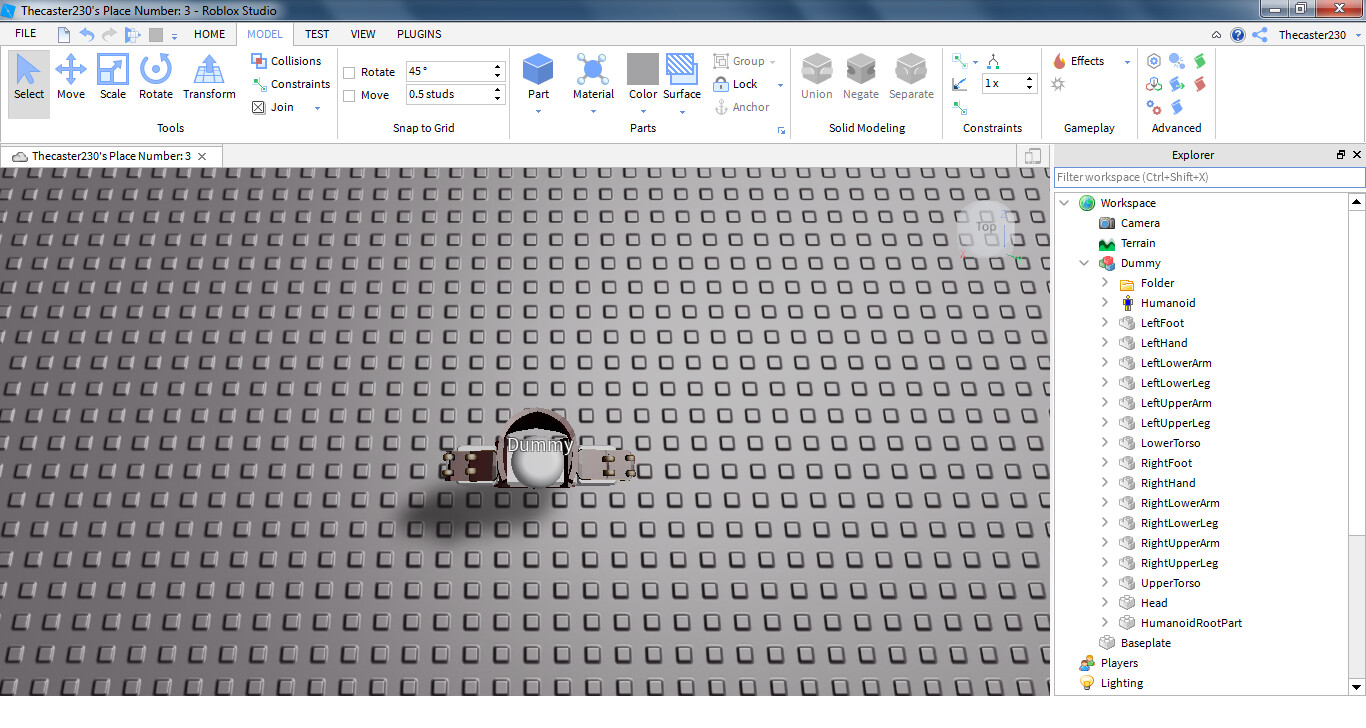Switch to the HOME ribbon tab

209,34
